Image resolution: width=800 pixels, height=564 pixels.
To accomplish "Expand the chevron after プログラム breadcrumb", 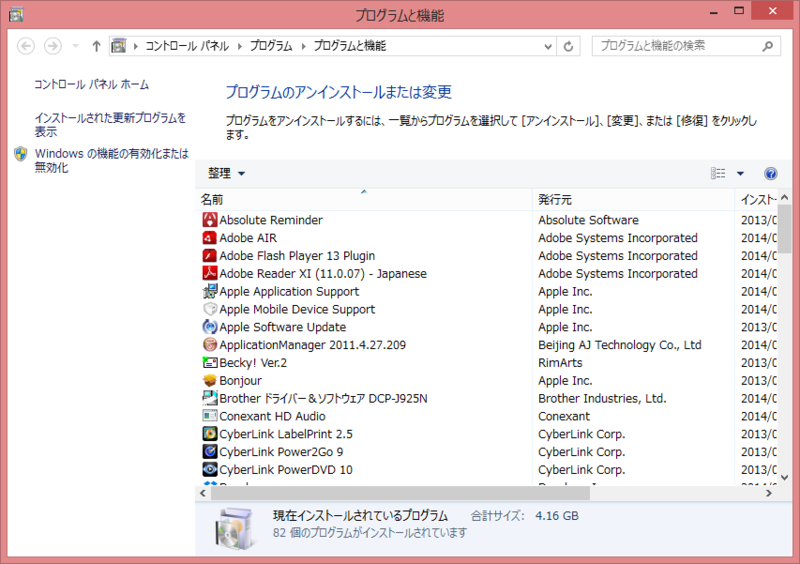I will pos(303,46).
